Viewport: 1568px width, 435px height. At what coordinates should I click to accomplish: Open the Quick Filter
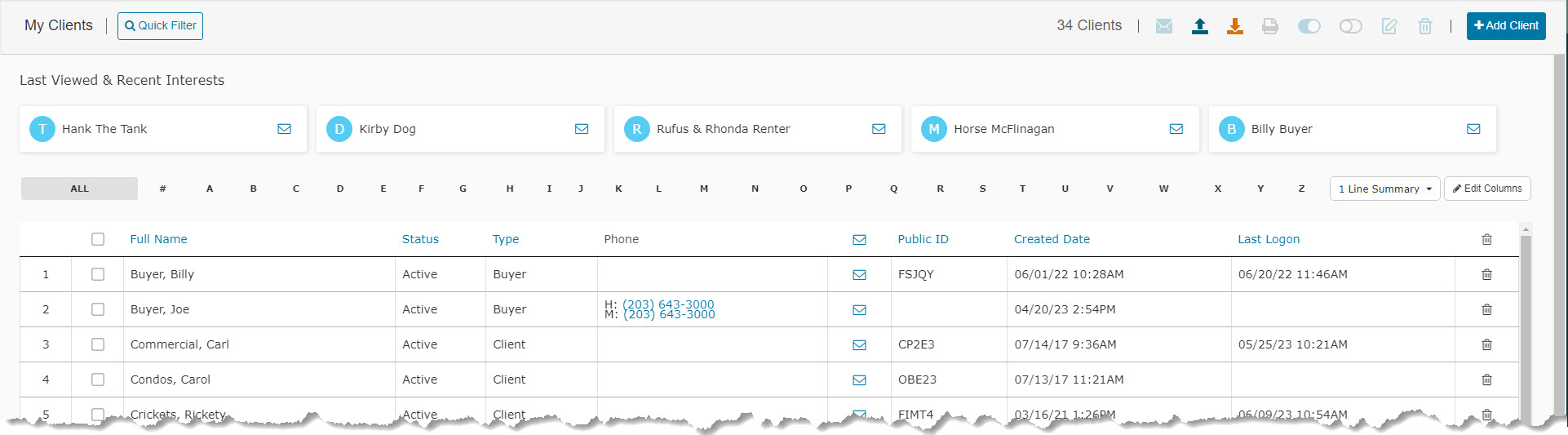(160, 26)
